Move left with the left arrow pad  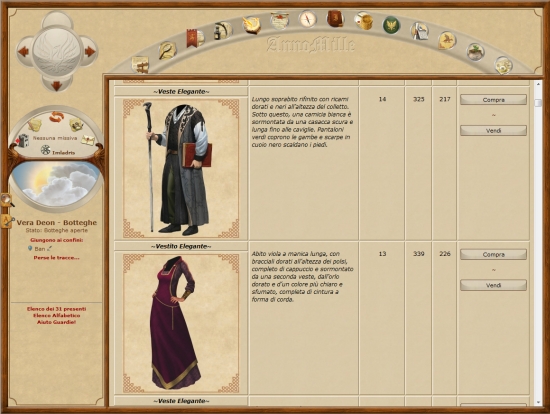(x=24, y=52)
